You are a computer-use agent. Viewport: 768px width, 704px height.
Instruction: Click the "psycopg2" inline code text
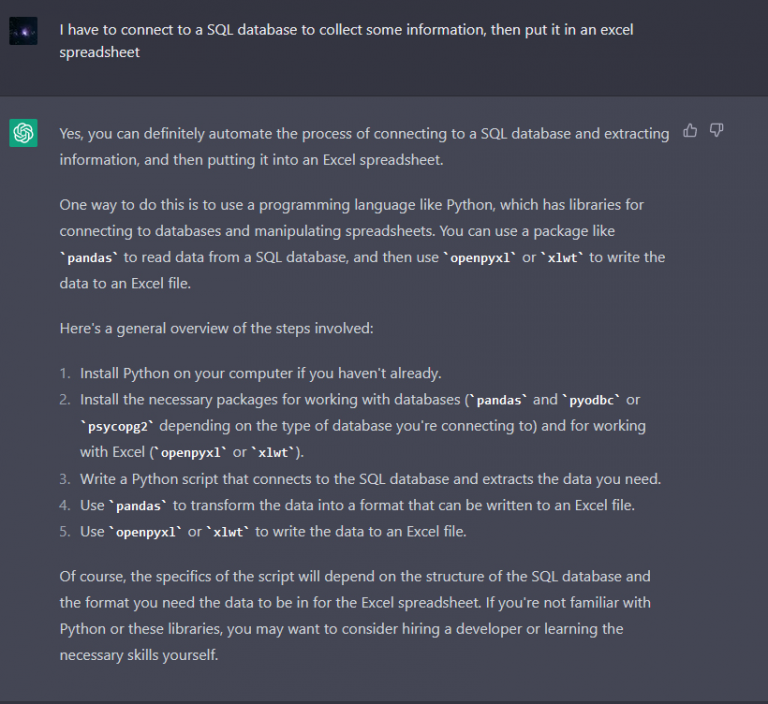[x=115, y=426]
